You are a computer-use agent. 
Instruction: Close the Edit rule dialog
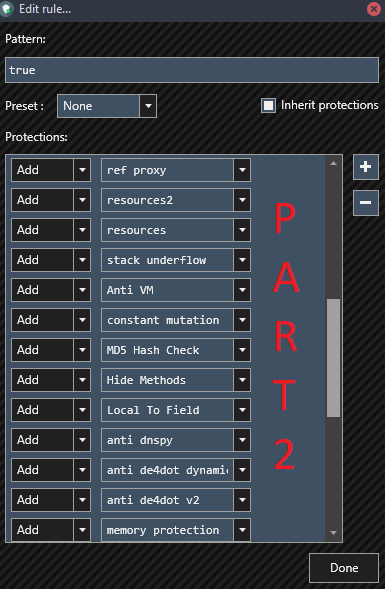pos(374,9)
